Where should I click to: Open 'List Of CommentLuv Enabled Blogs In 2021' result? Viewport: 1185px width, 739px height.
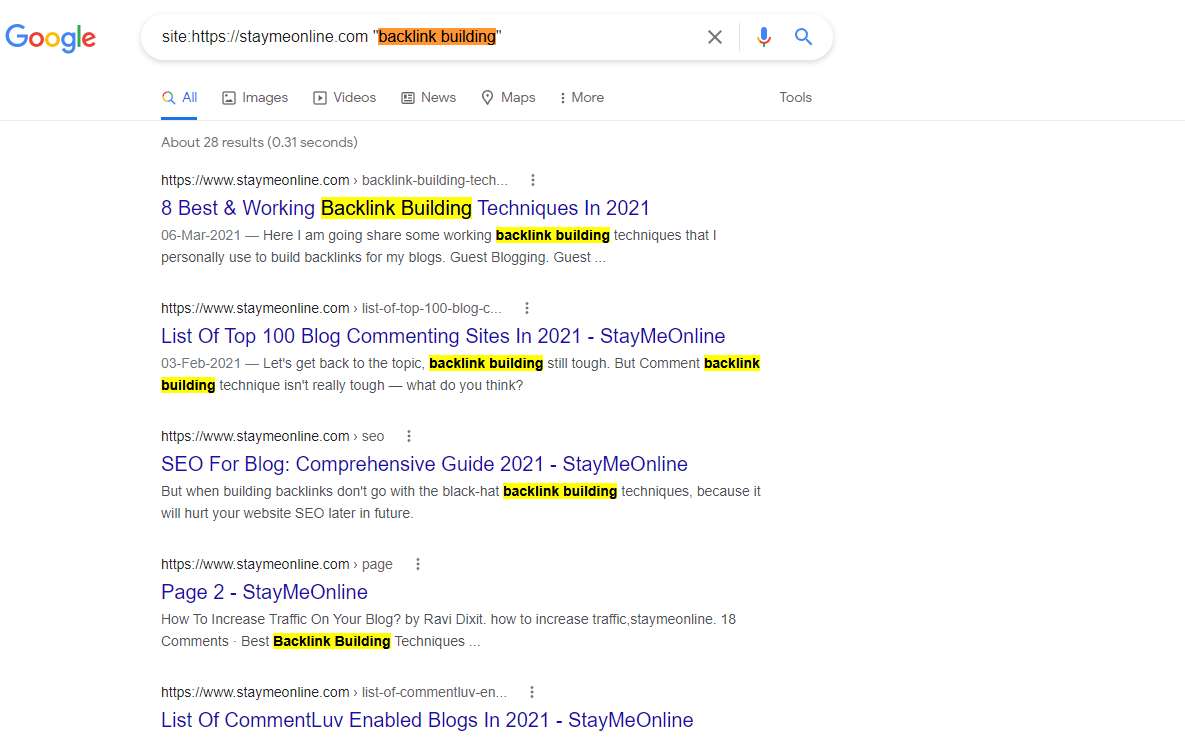pyautogui.click(x=427, y=720)
